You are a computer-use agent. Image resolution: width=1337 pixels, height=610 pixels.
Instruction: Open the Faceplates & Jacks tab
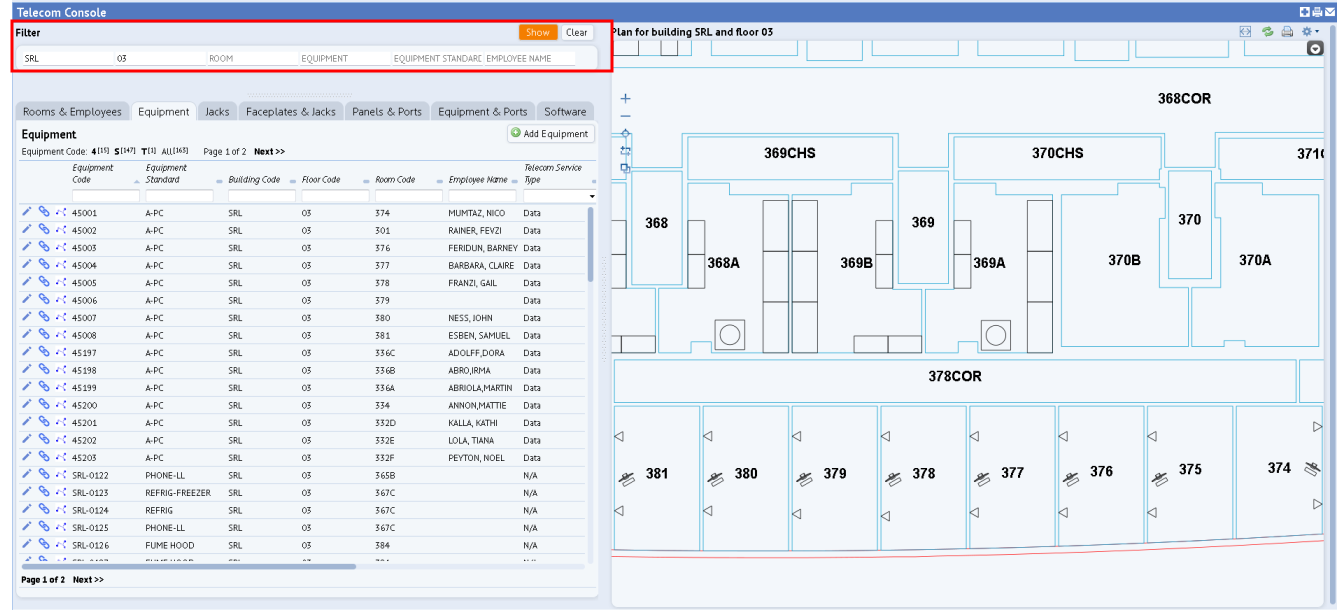click(290, 111)
